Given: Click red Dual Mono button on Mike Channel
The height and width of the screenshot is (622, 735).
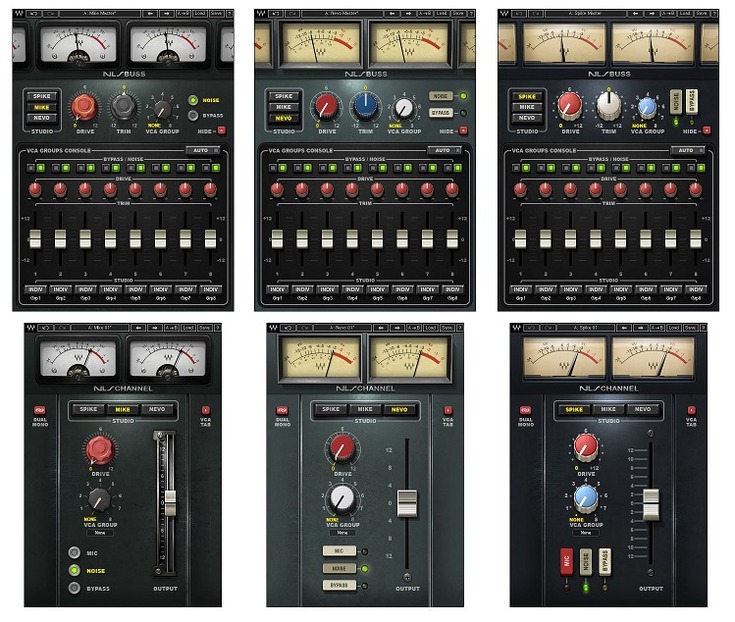Looking at the screenshot, I should 40,410.
